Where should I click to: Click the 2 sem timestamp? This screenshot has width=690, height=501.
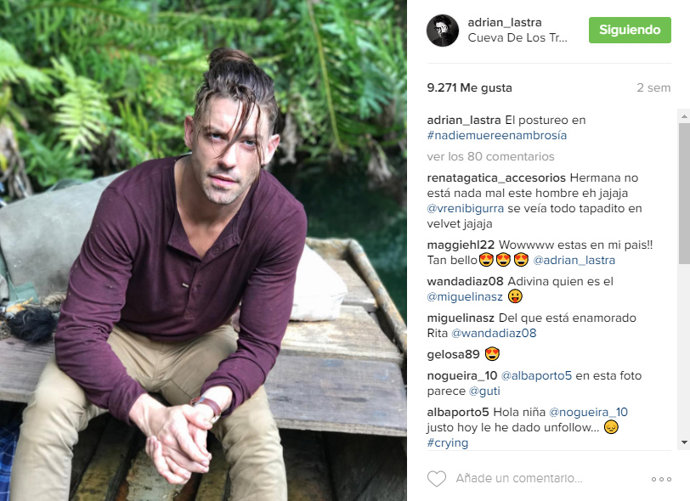[x=653, y=88]
